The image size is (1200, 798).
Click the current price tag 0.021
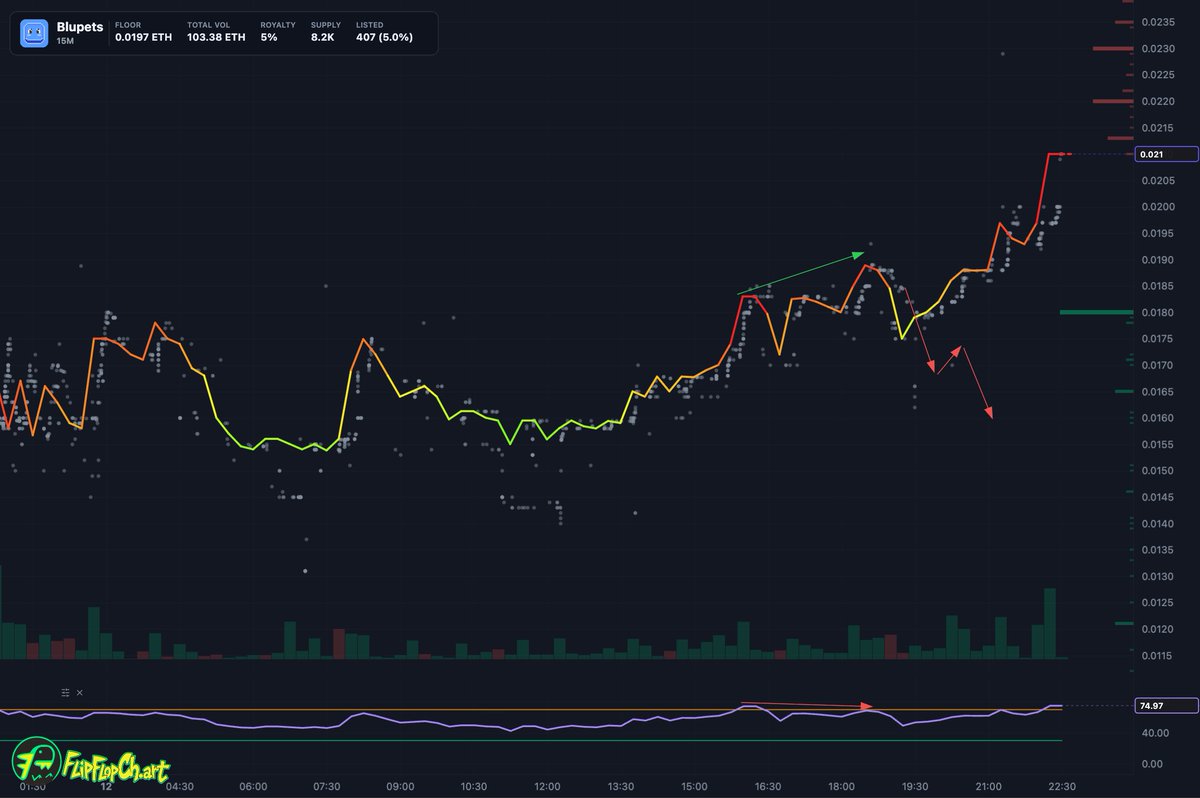pos(1166,154)
